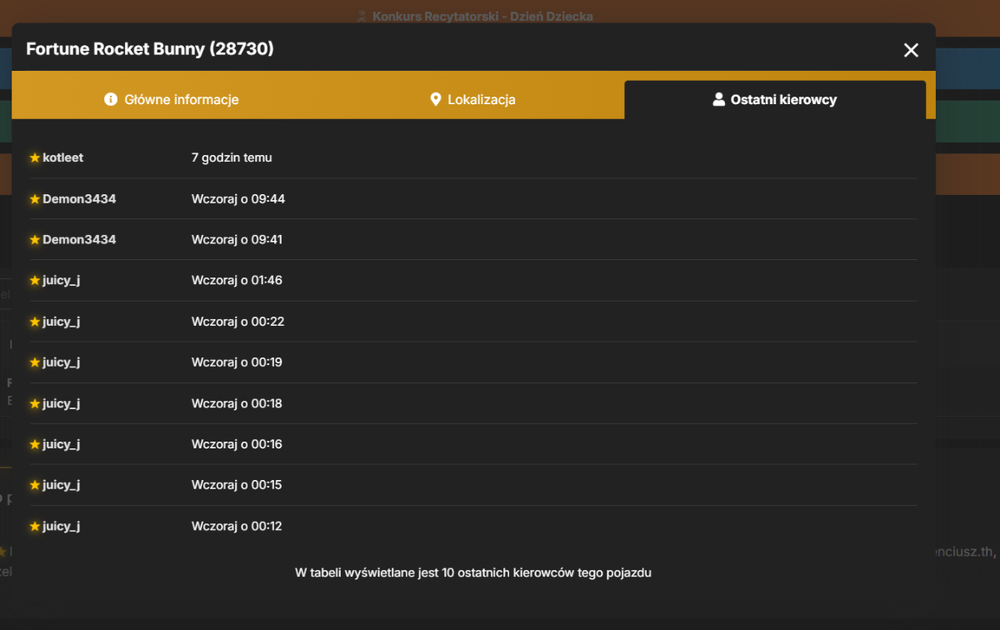
Task: Click juicy_j in the 00:22 row
Action: (61, 322)
